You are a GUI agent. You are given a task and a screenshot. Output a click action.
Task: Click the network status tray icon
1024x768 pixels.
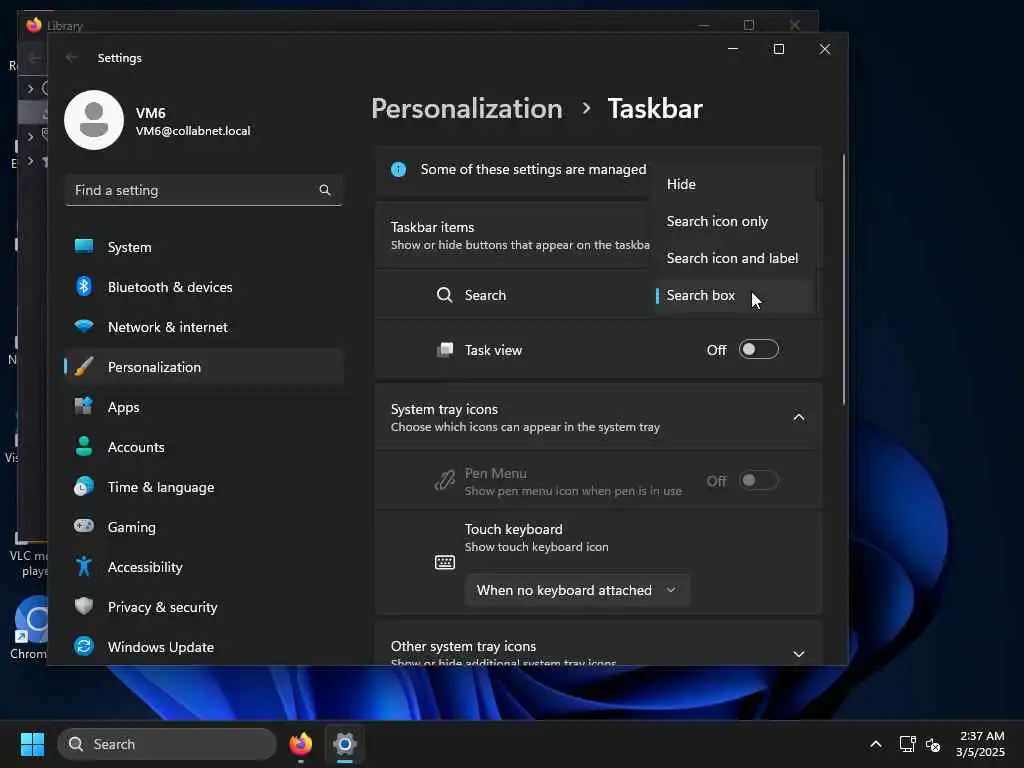pyautogui.click(x=907, y=744)
